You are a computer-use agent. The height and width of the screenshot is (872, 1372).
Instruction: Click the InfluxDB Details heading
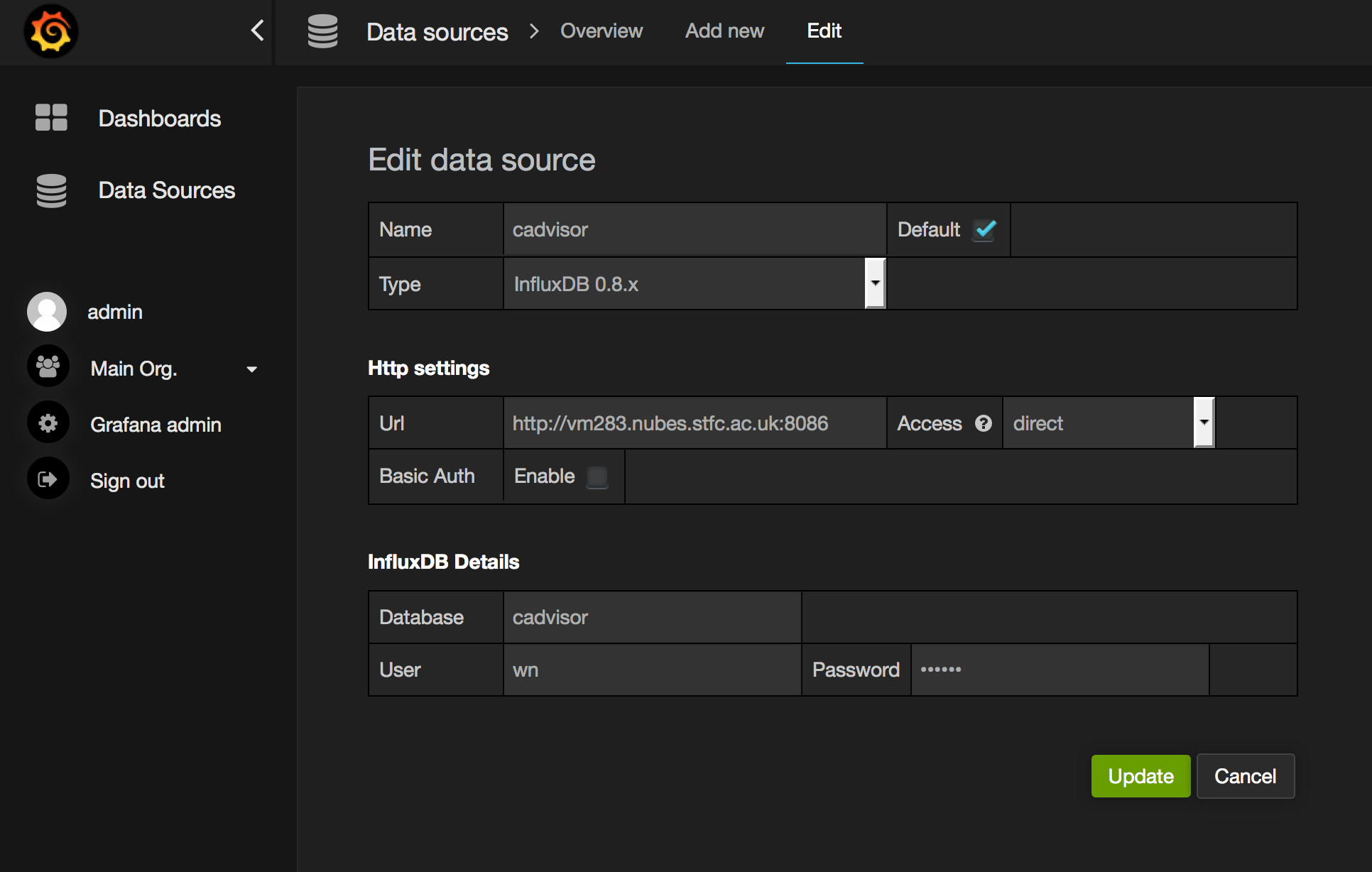(444, 562)
